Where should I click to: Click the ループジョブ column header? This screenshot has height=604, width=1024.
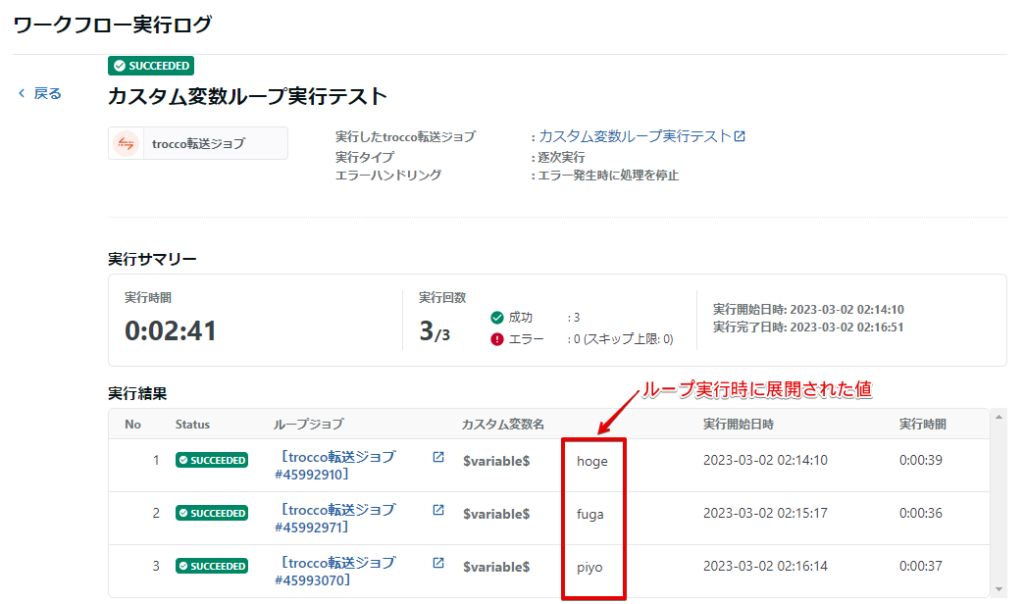coord(308,424)
